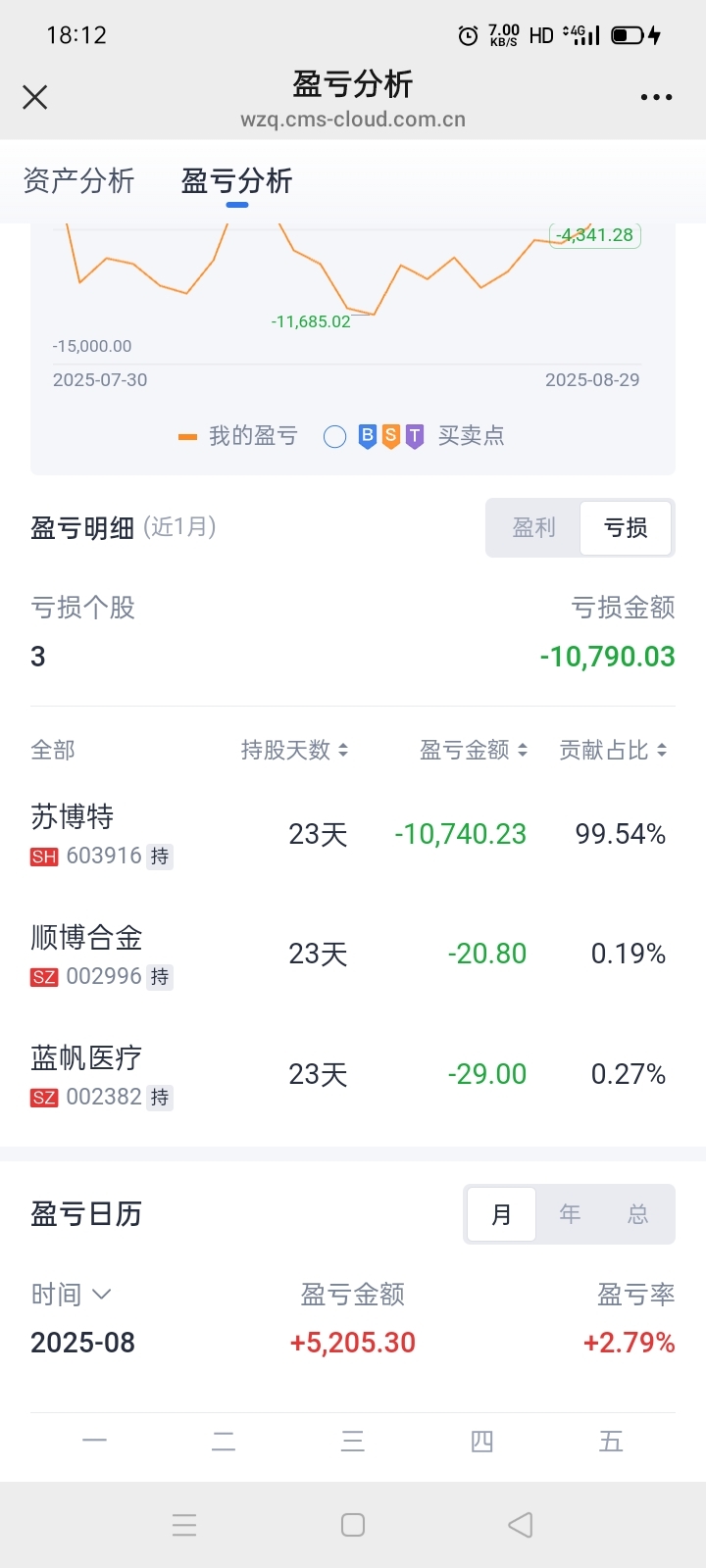Screen dimensions: 706x1568
Task: Open the 蓝帆医疗 stock row
Action: click(353, 1075)
